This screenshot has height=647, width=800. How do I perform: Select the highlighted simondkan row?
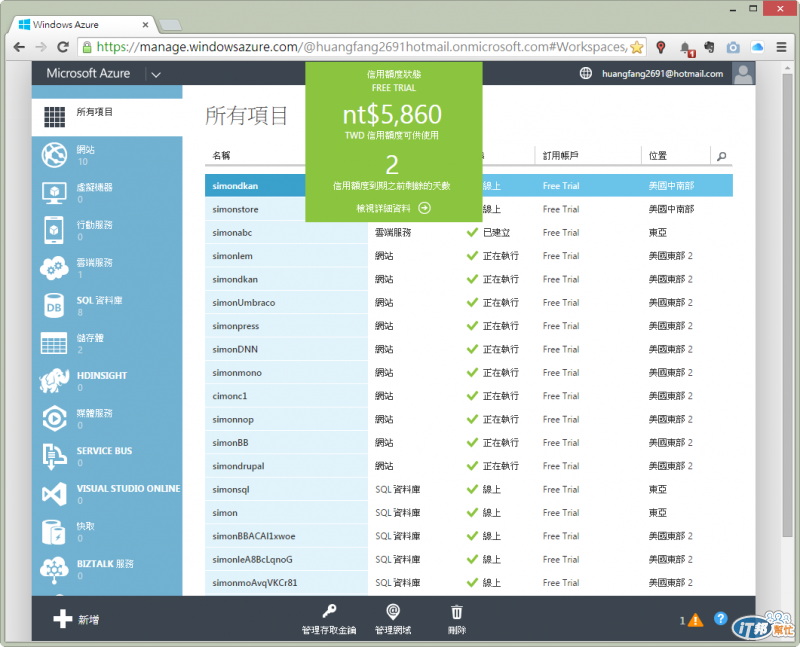coord(468,186)
